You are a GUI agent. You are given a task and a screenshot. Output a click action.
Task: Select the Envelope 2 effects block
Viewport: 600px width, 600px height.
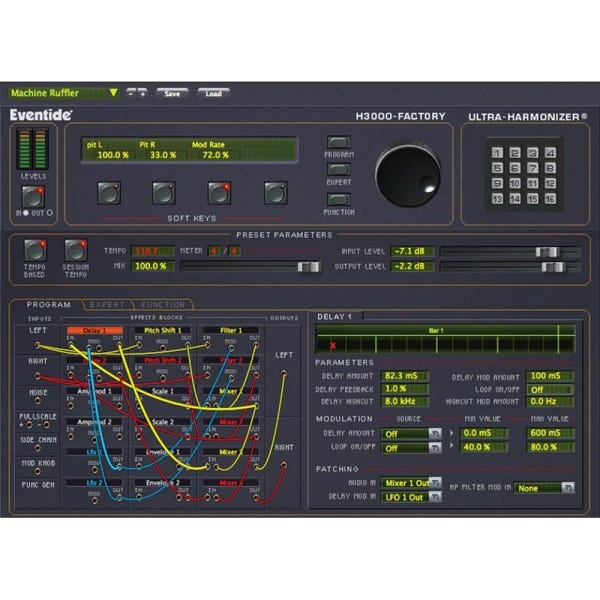point(163,483)
